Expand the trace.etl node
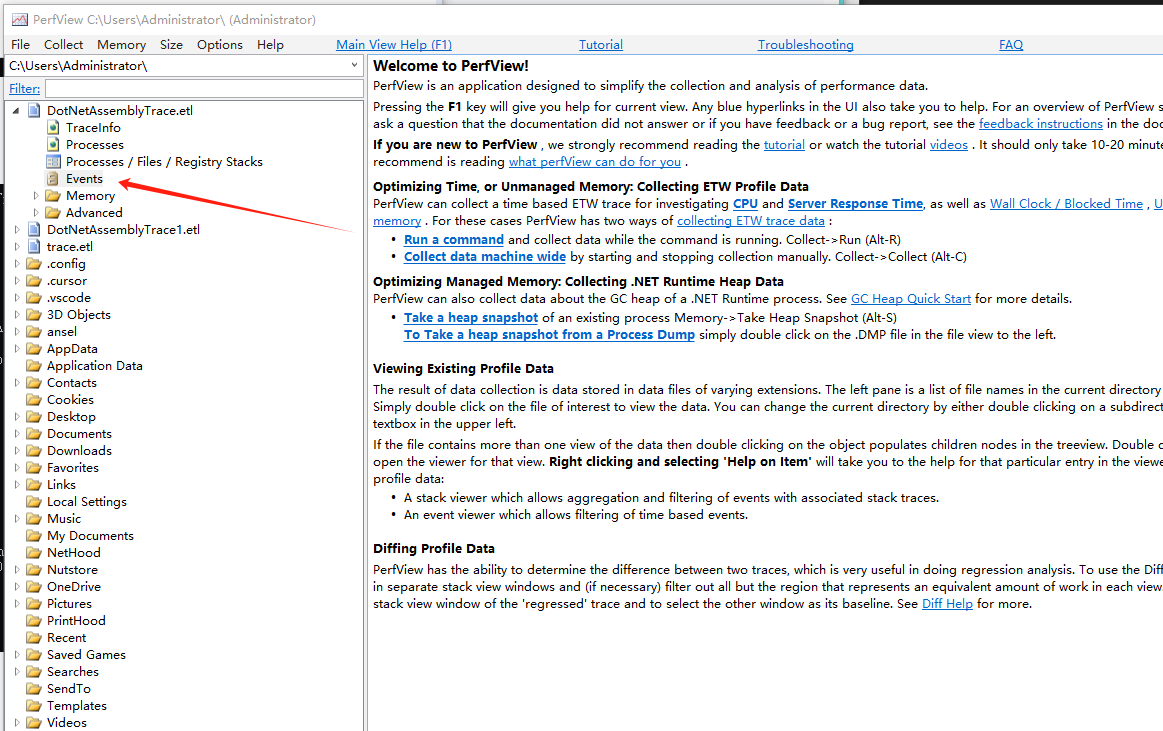This screenshot has width=1163, height=731. click(x=17, y=247)
